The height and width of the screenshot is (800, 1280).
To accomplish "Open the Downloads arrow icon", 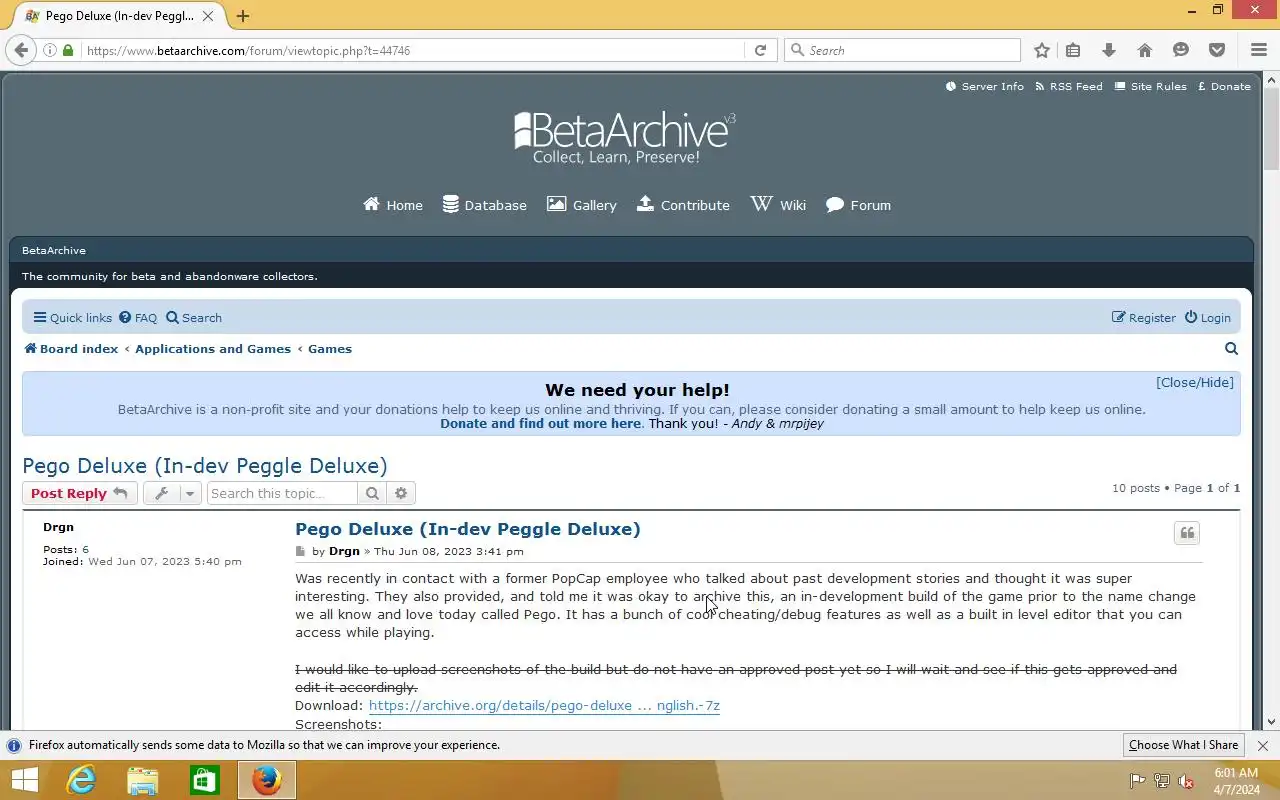I will pyautogui.click(x=1108, y=50).
